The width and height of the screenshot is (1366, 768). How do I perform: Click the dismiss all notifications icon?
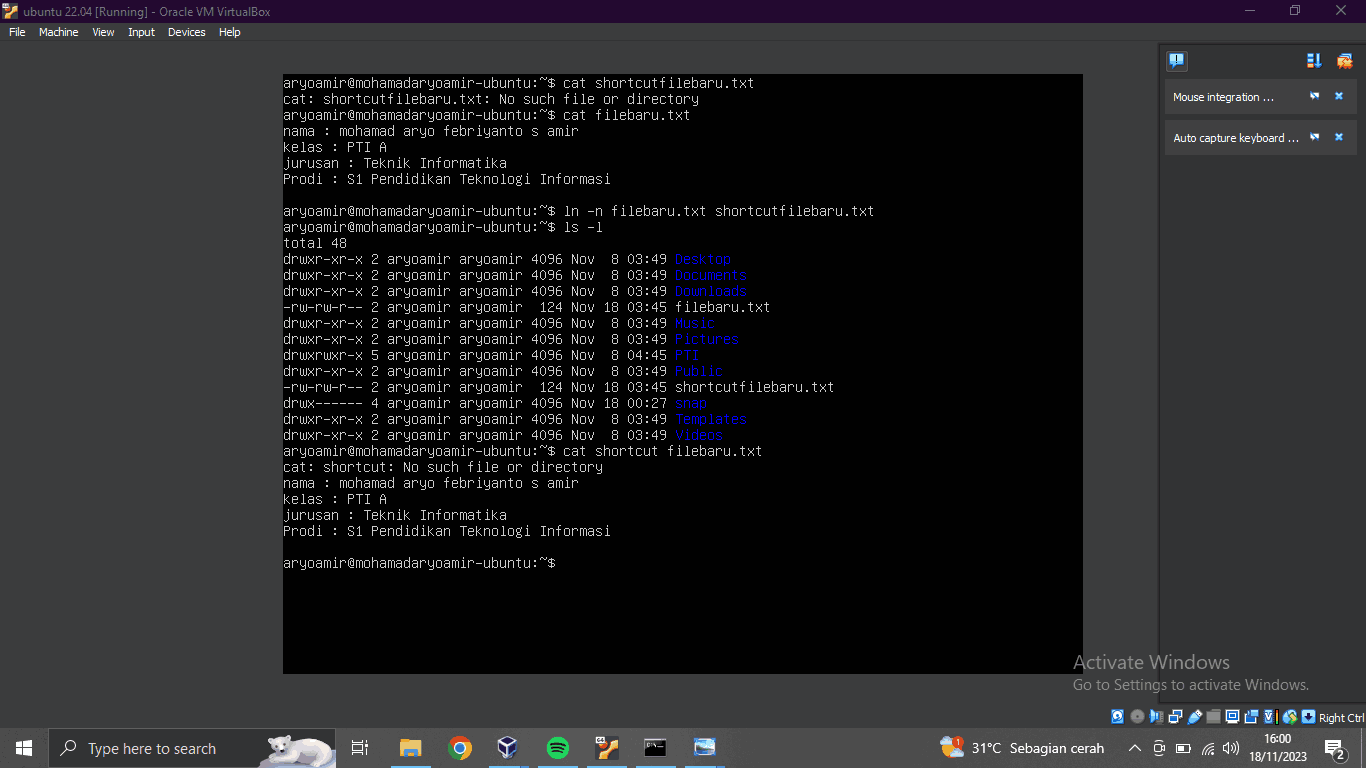[1344, 61]
